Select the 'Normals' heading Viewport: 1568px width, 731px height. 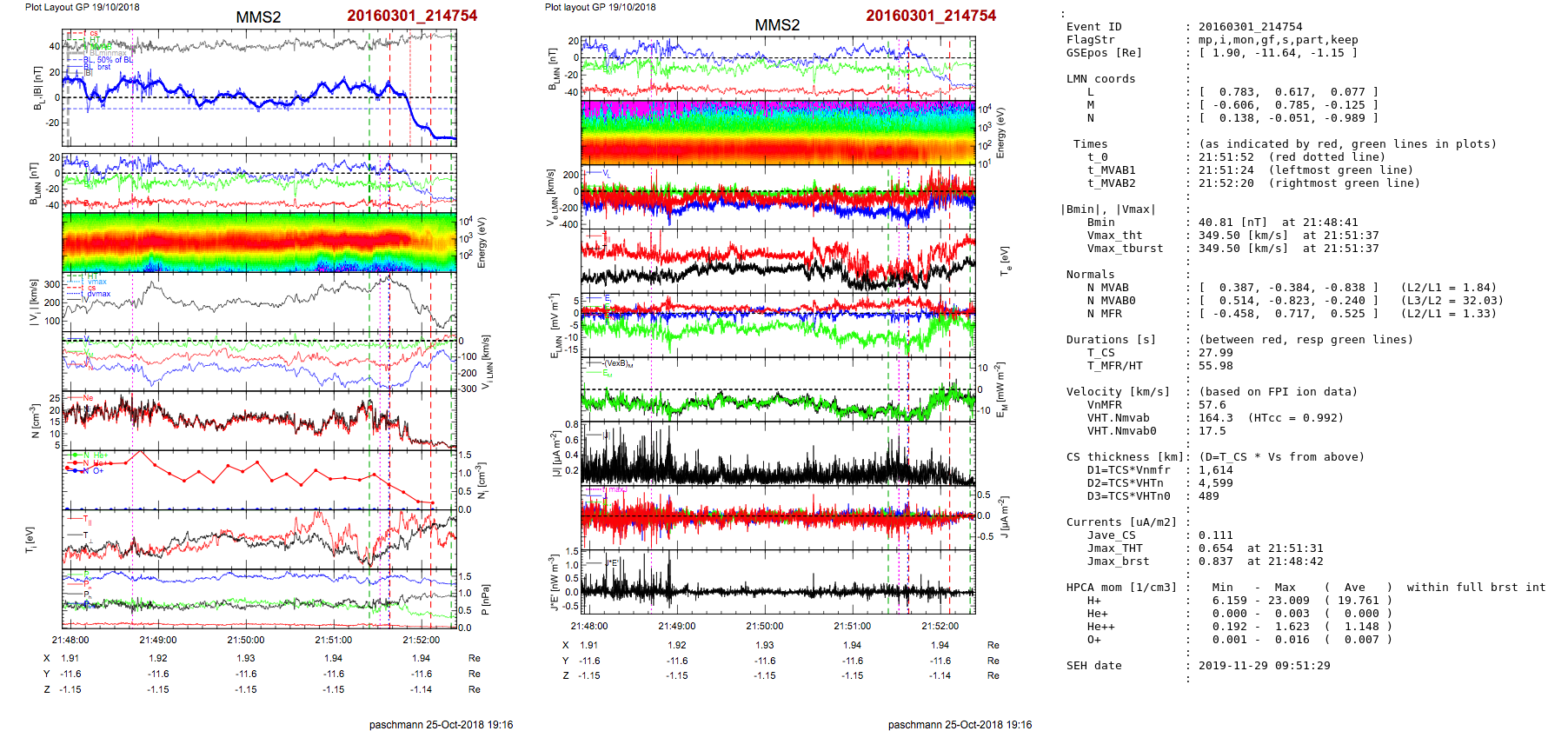pyautogui.click(x=1090, y=275)
